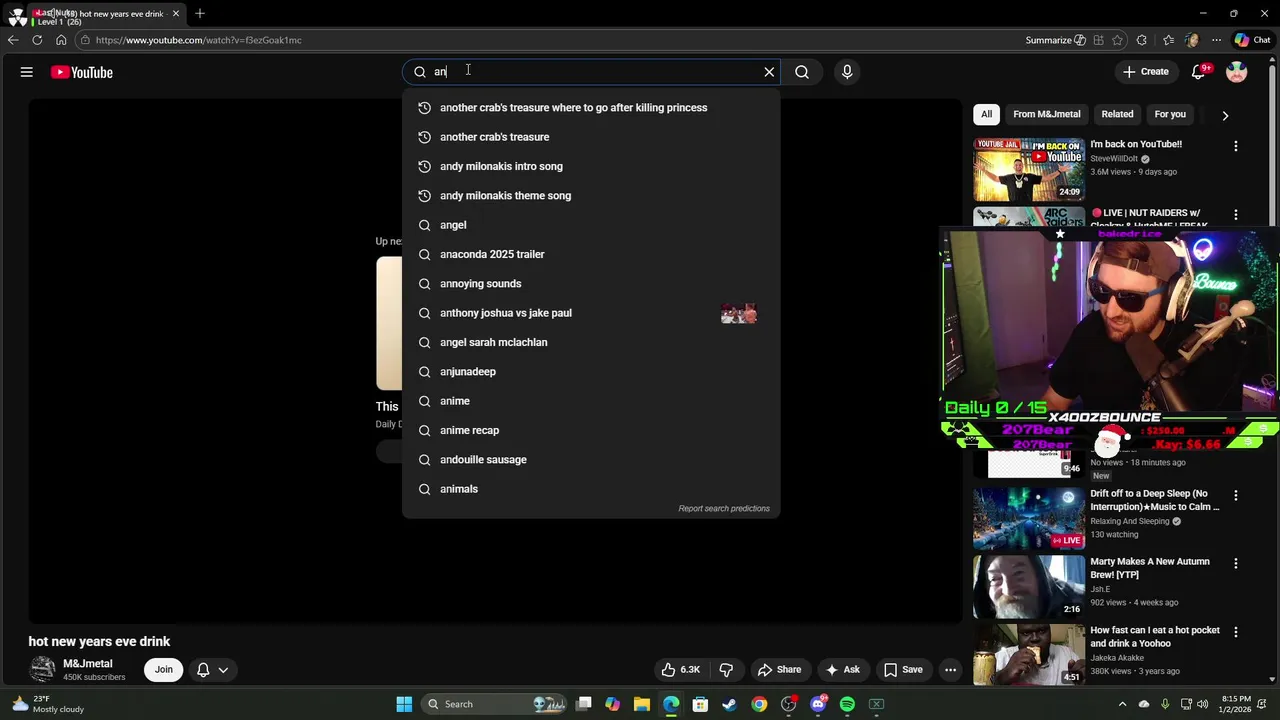Open a new browser tab
This screenshot has height=720, width=1280.
coord(200,14)
